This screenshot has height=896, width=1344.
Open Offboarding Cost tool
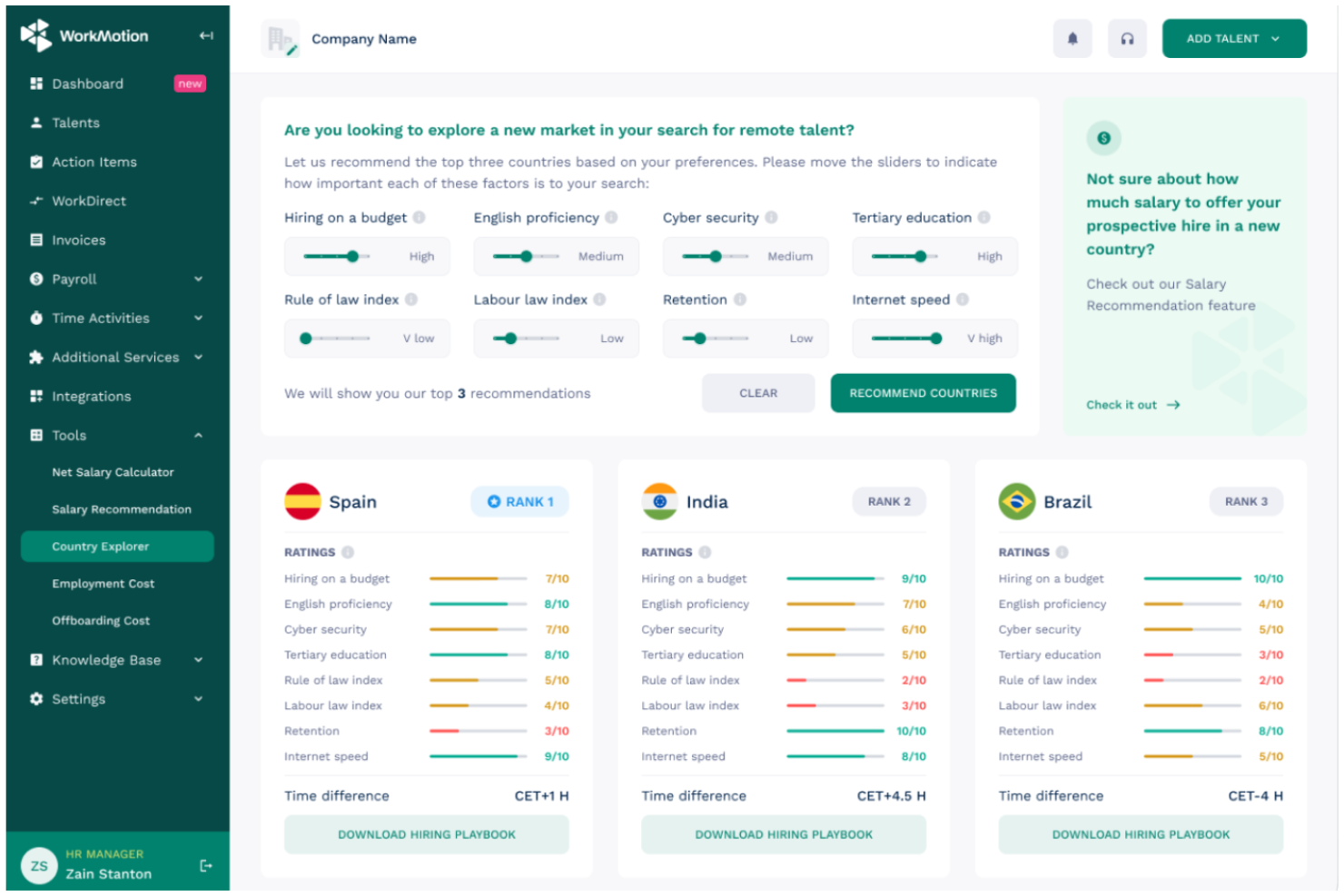[x=101, y=621]
